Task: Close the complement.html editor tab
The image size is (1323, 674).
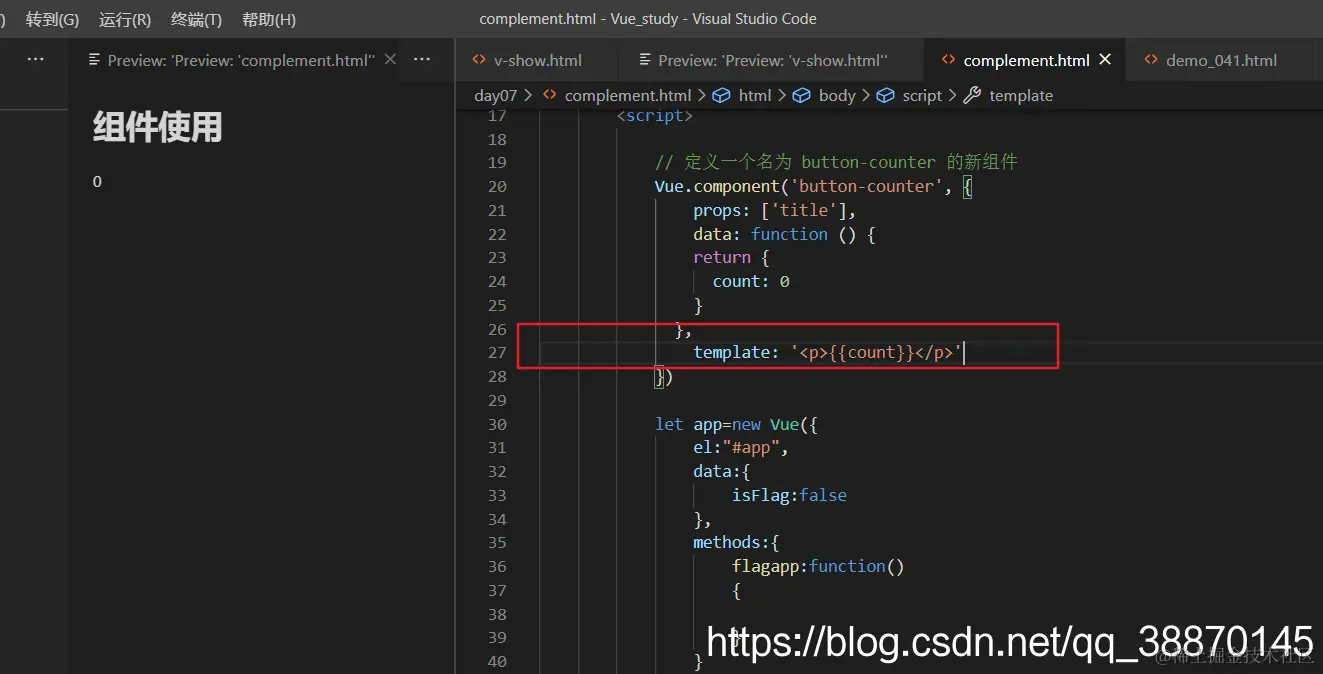Action: (x=1105, y=60)
